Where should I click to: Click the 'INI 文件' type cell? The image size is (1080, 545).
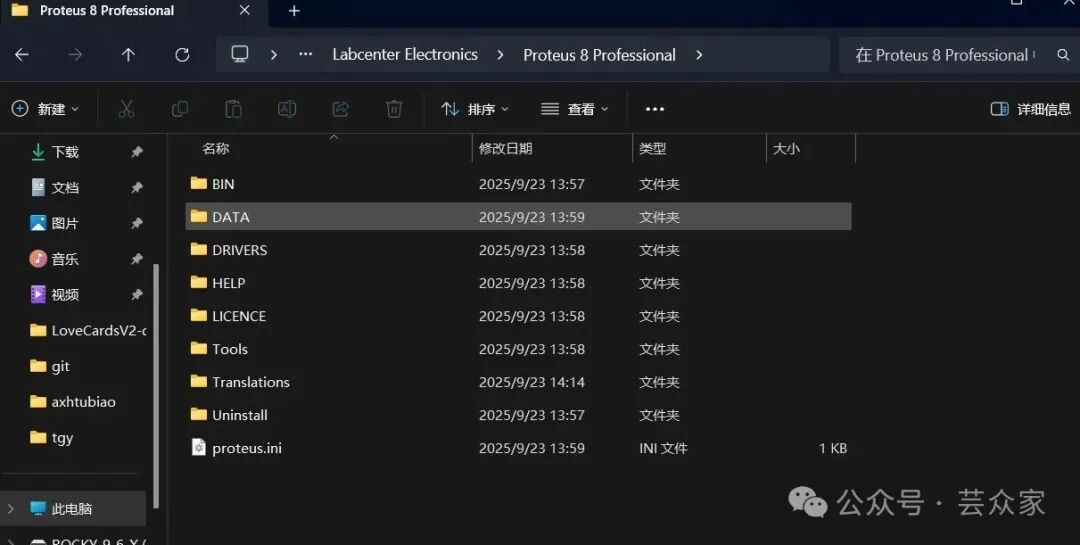663,448
